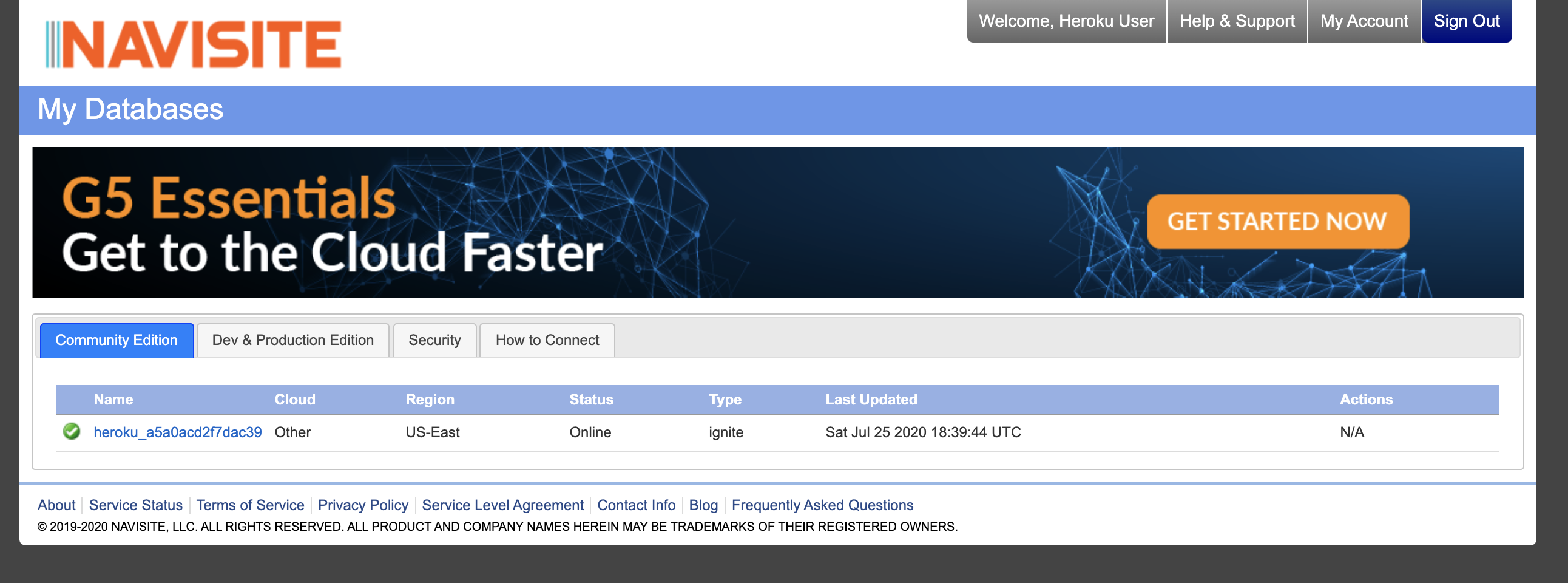Open the Blog footer link

(x=703, y=505)
